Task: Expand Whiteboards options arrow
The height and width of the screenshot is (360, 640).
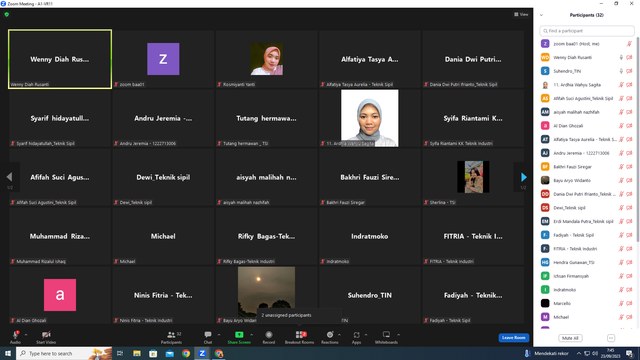Action: (x=398, y=335)
